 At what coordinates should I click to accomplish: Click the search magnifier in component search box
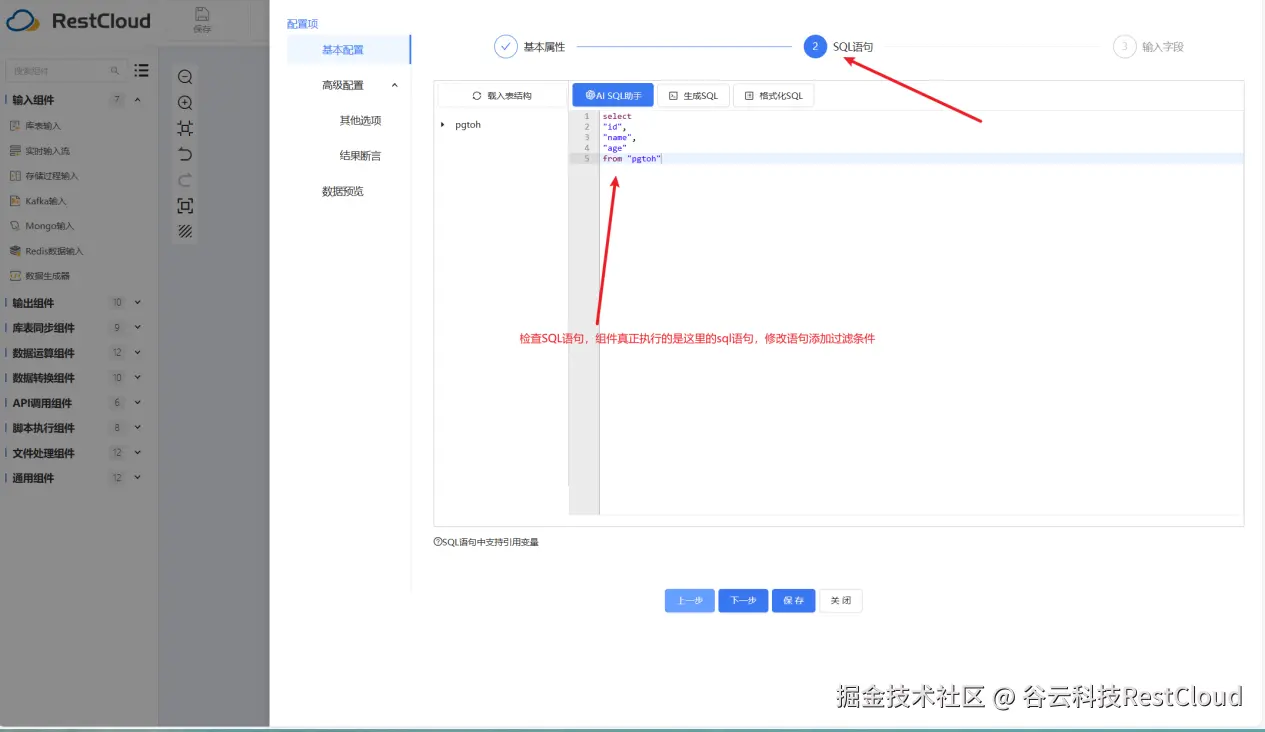tap(115, 71)
